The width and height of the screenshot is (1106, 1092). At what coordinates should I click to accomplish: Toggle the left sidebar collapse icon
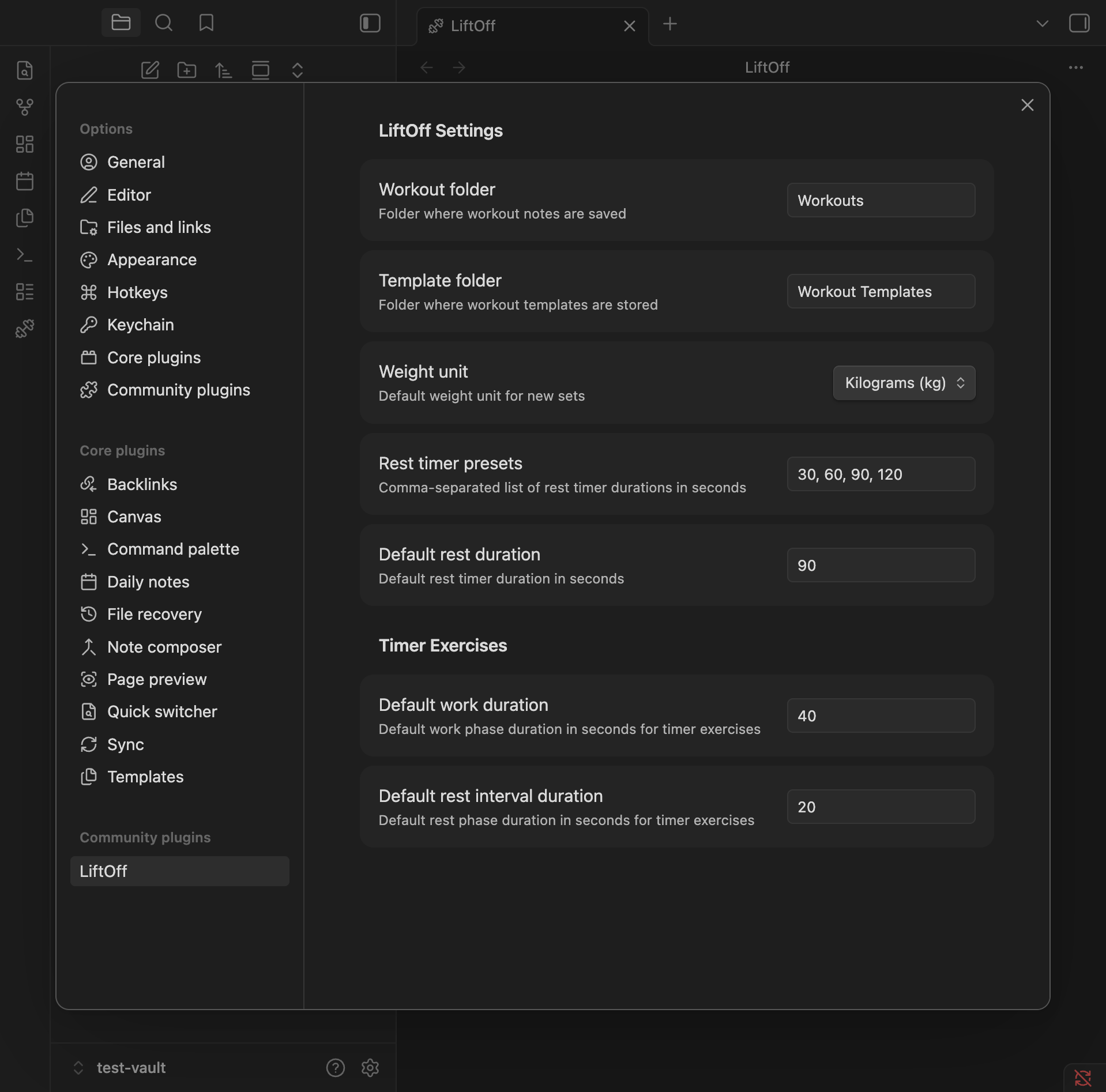pyautogui.click(x=370, y=23)
